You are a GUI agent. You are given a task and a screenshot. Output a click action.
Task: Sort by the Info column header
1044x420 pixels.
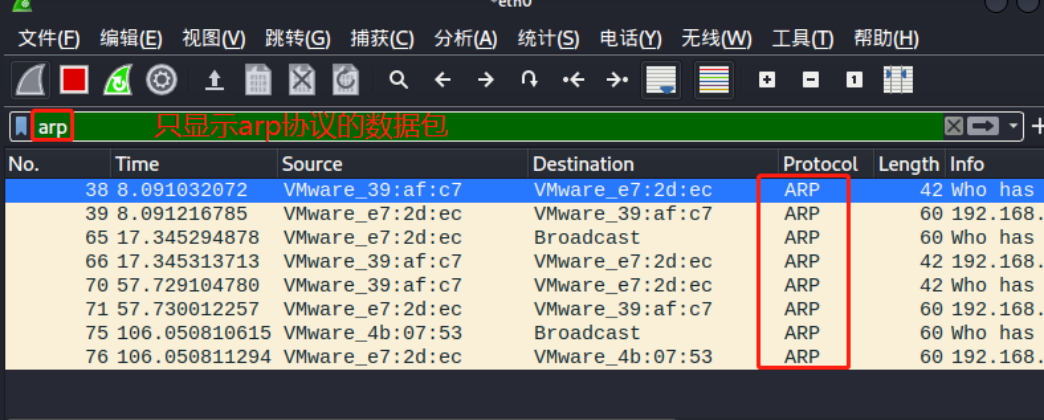995,164
